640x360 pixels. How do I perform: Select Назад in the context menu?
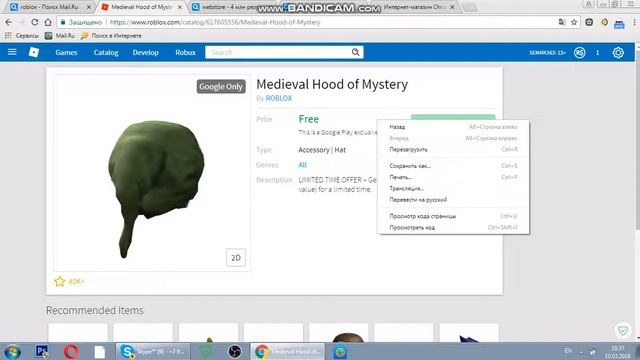pos(453,127)
